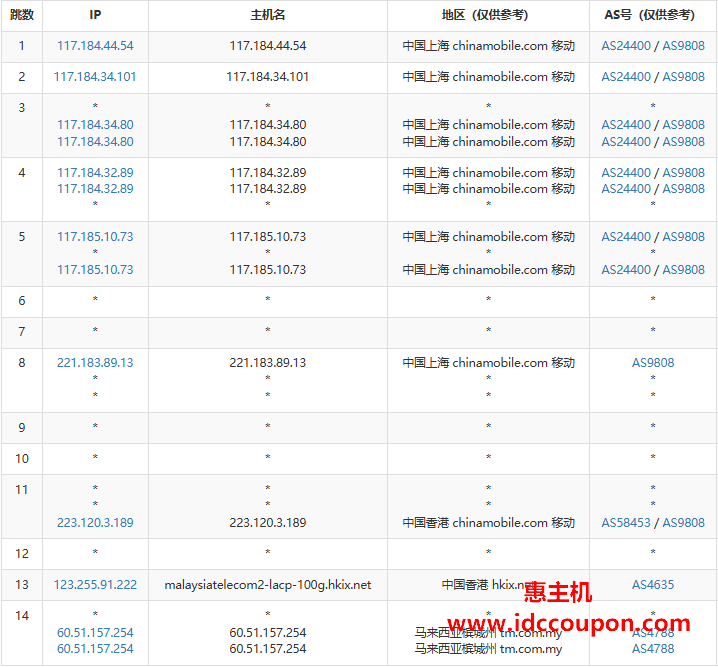Click the blue IP link 123.255.91.222 in hop 13
The width and height of the screenshot is (718, 667).
[95, 585]
